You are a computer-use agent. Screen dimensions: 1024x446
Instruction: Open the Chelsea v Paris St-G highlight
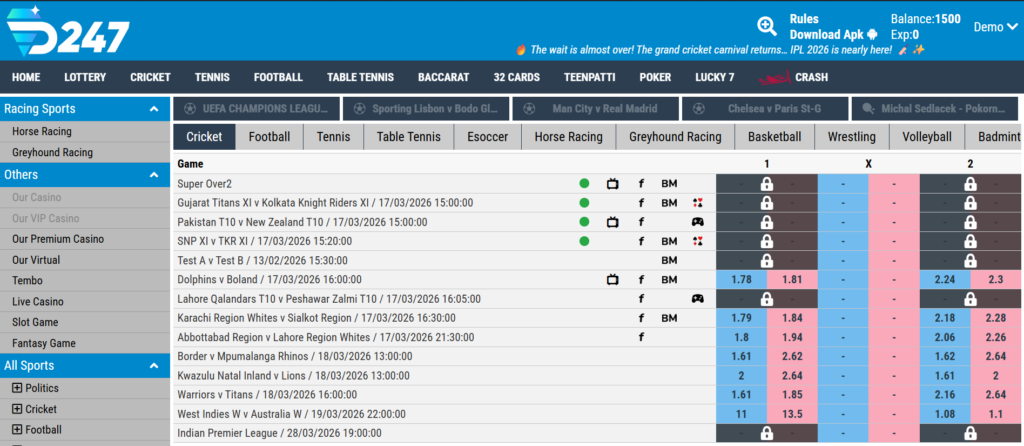click(x=765, y=108)
